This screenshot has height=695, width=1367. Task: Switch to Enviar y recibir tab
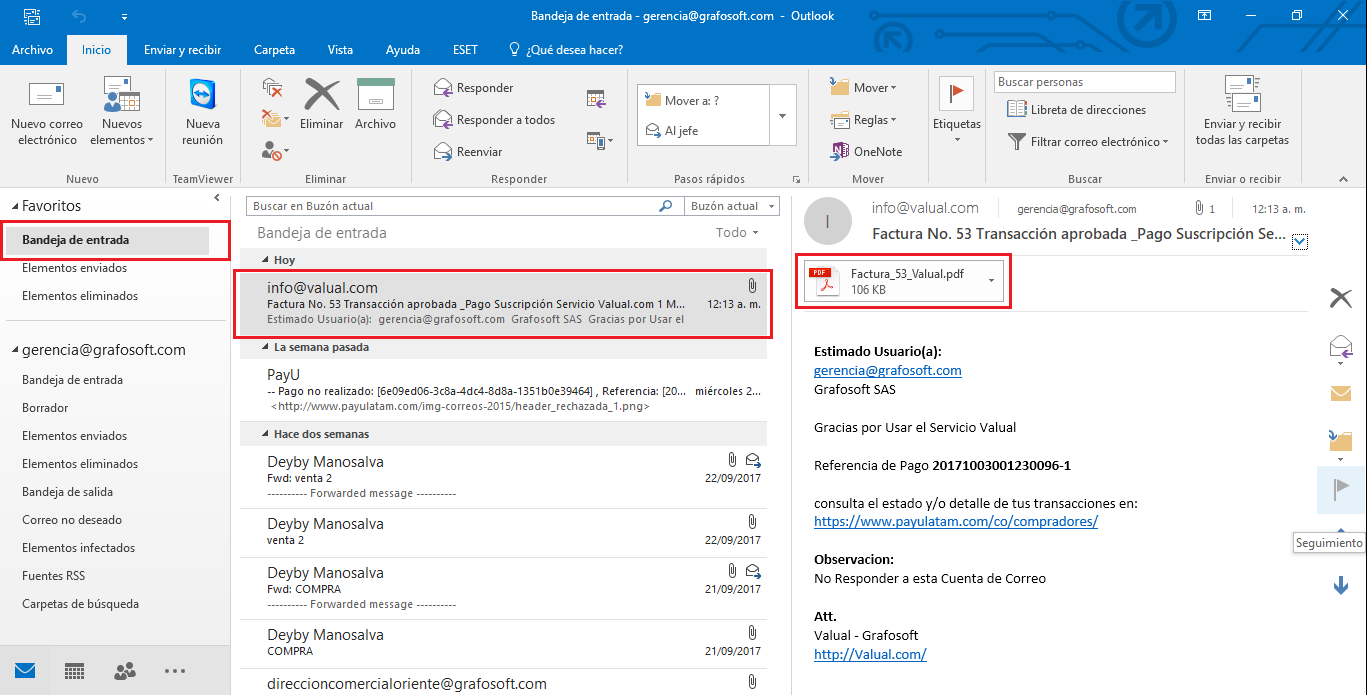click(182, 50)
